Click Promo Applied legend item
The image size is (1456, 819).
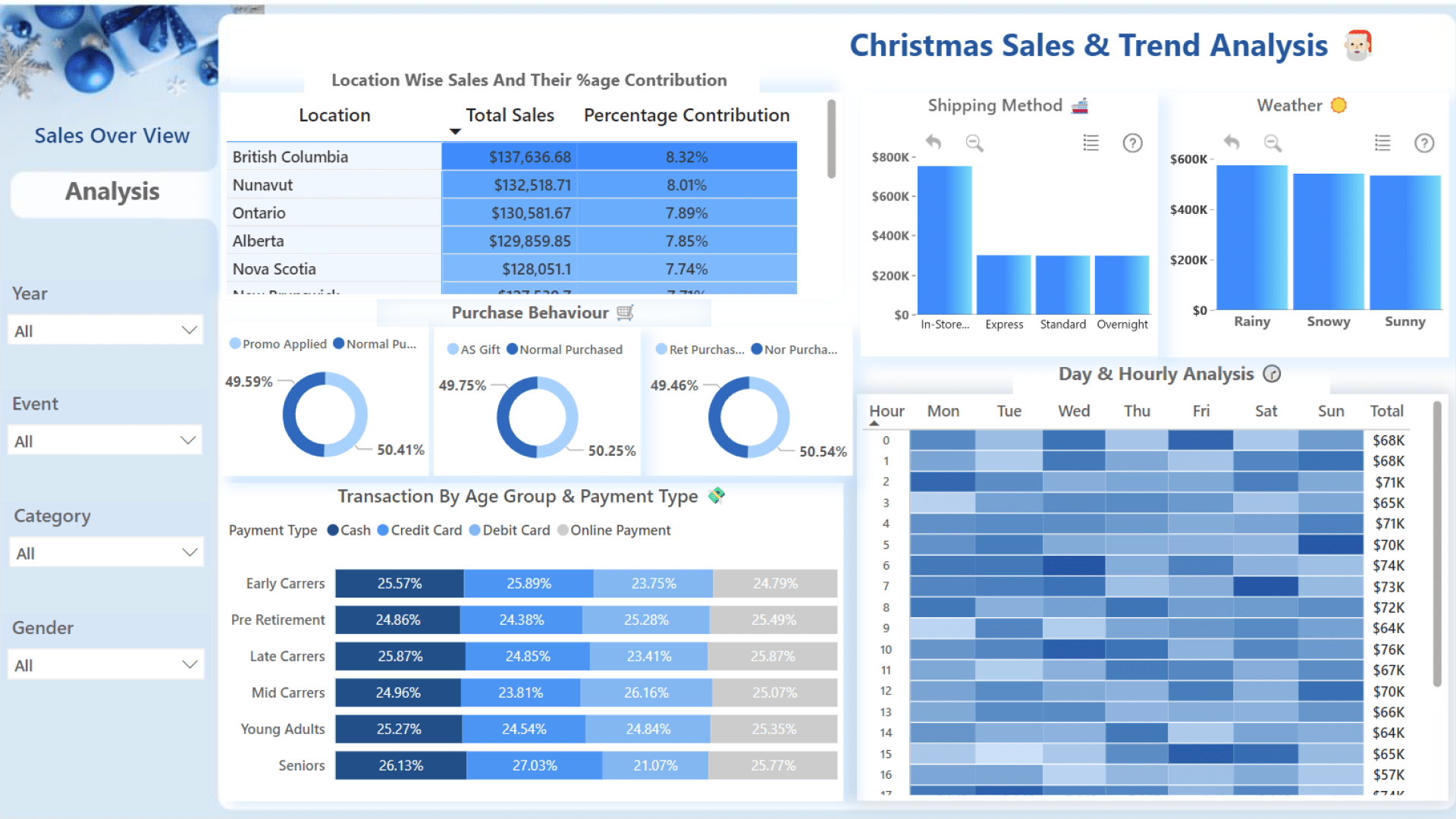point(278,344)
